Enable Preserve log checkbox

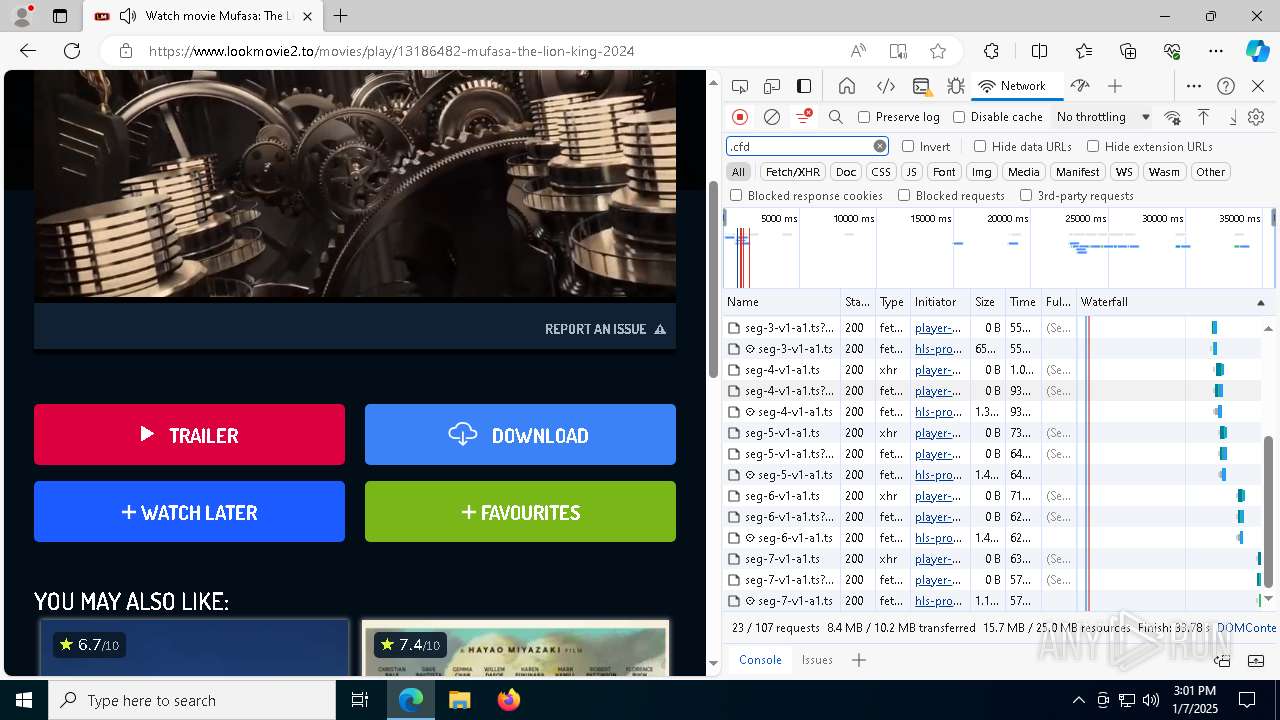point(864,117)
